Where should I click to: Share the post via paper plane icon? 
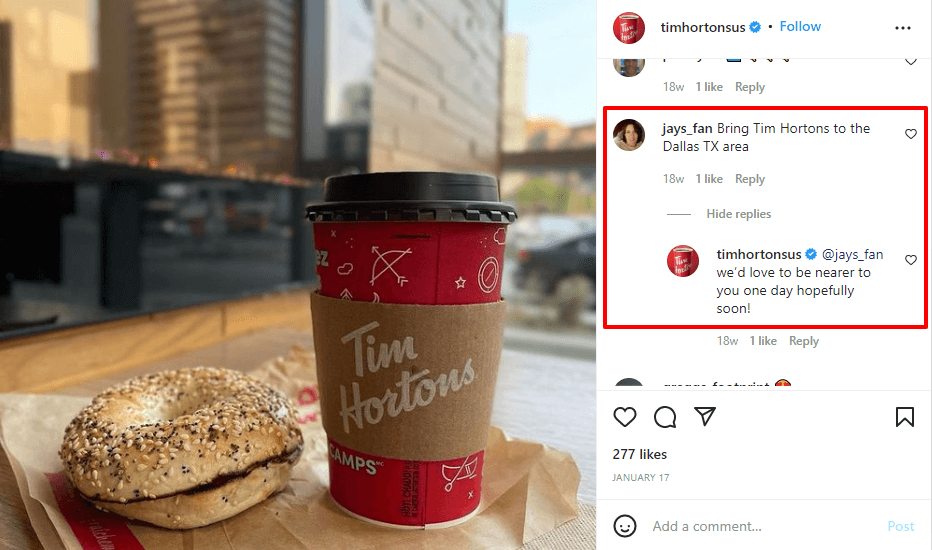pos(705,416)
